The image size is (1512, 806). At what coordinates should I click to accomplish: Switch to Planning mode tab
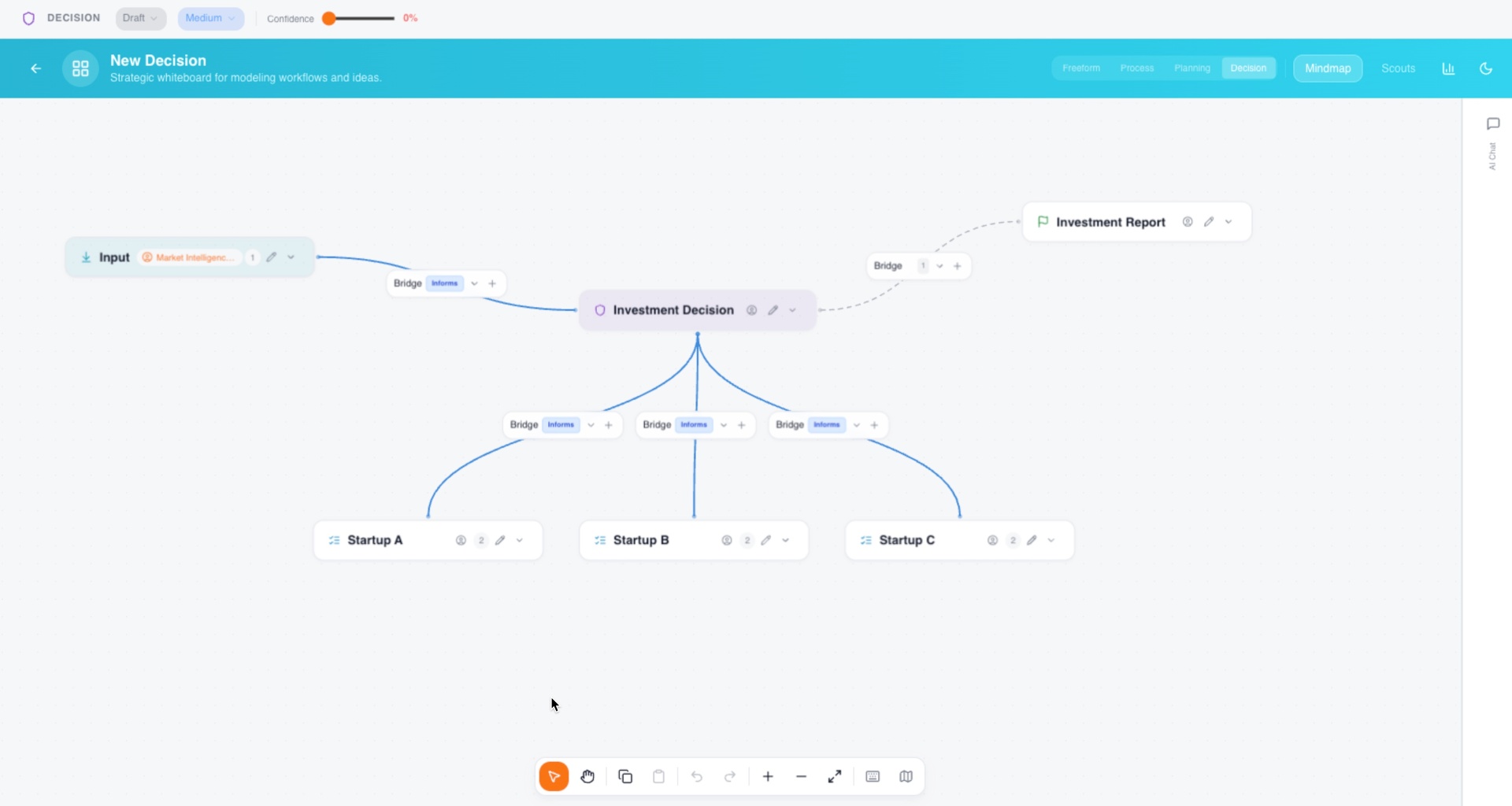click(x=1192, y=68)
